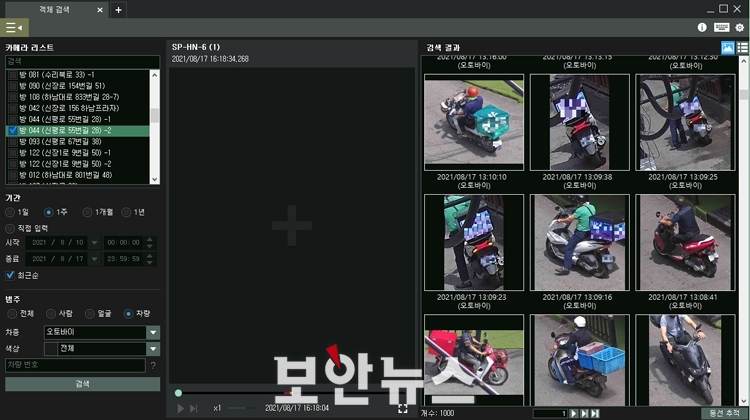Adjust end time 23:59:59 spinner

pyautogui.click(x=150, y=259)
